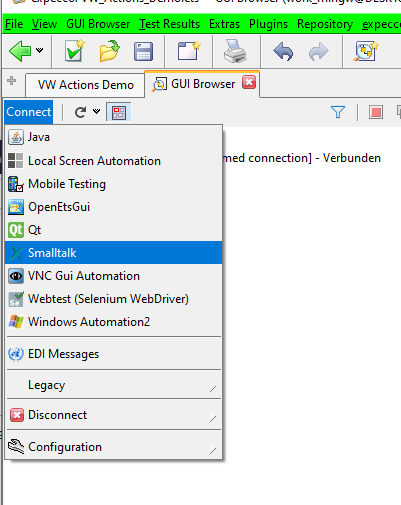Click the blue filter funnel icon
Image resolution: width=401 pixels, height=505 pixels.
(x=338, y=112)
